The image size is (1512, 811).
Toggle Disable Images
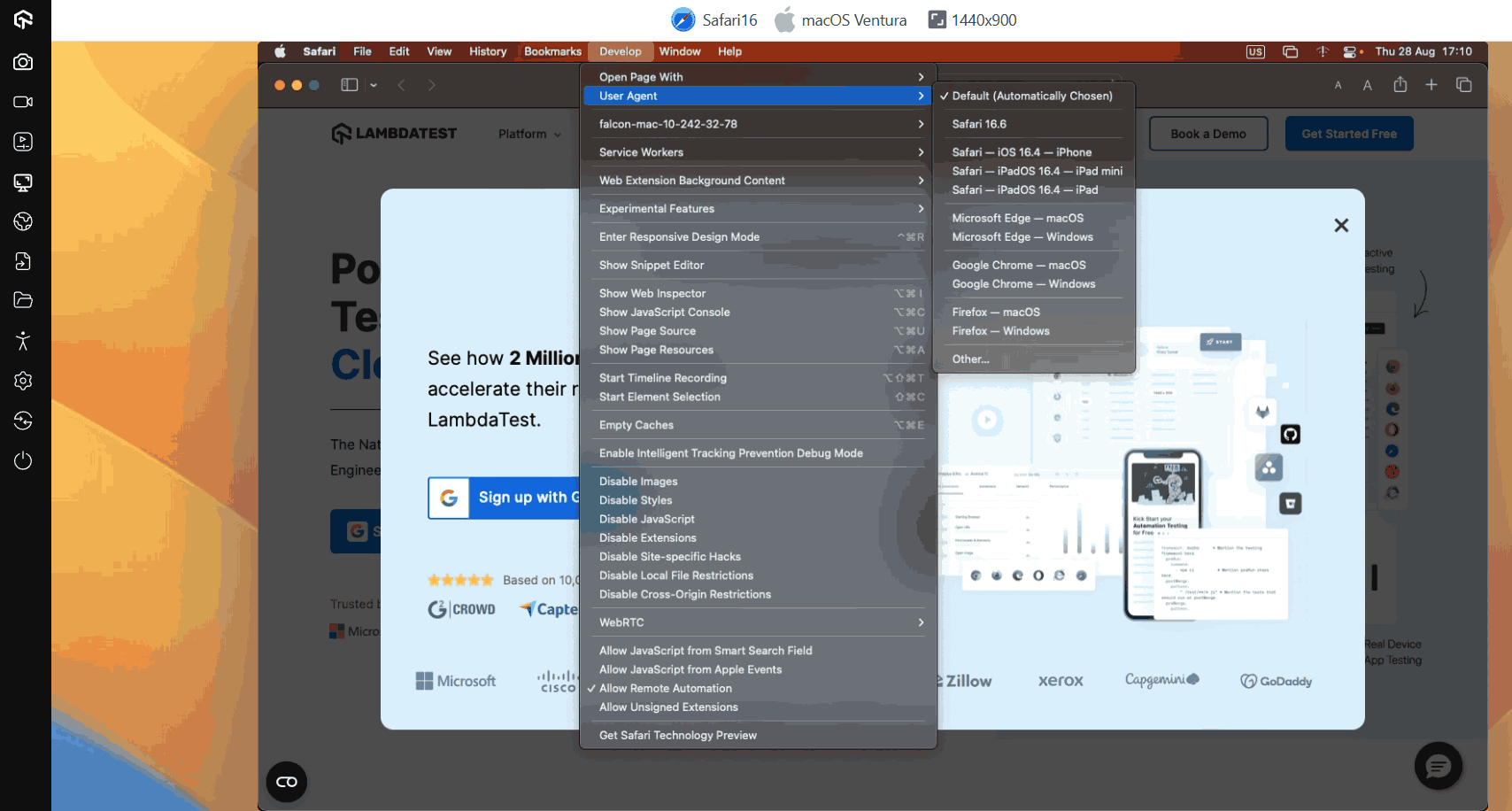click(x=758, y=481)
